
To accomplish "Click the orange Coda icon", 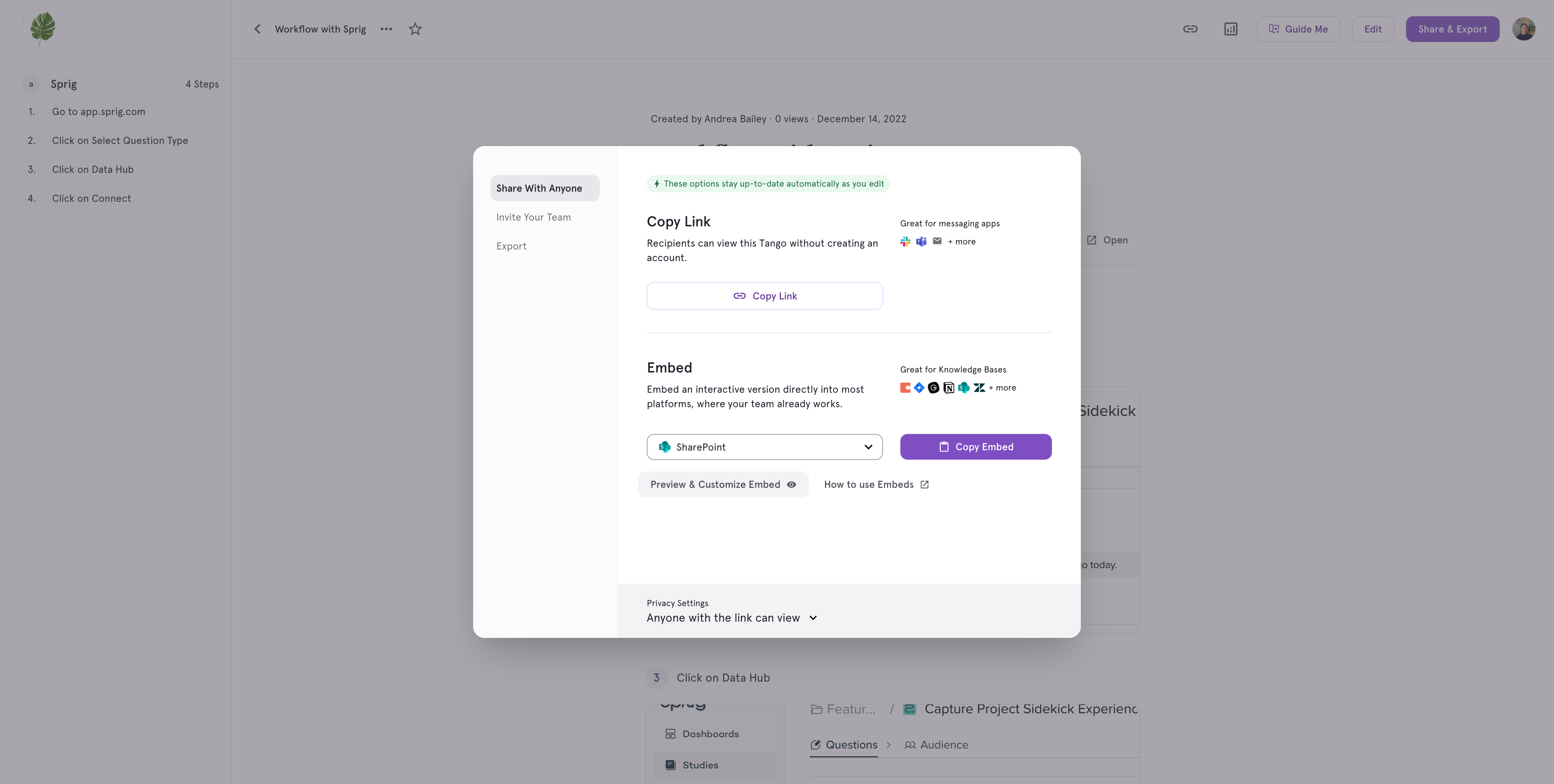I will (x=905, y=388).
